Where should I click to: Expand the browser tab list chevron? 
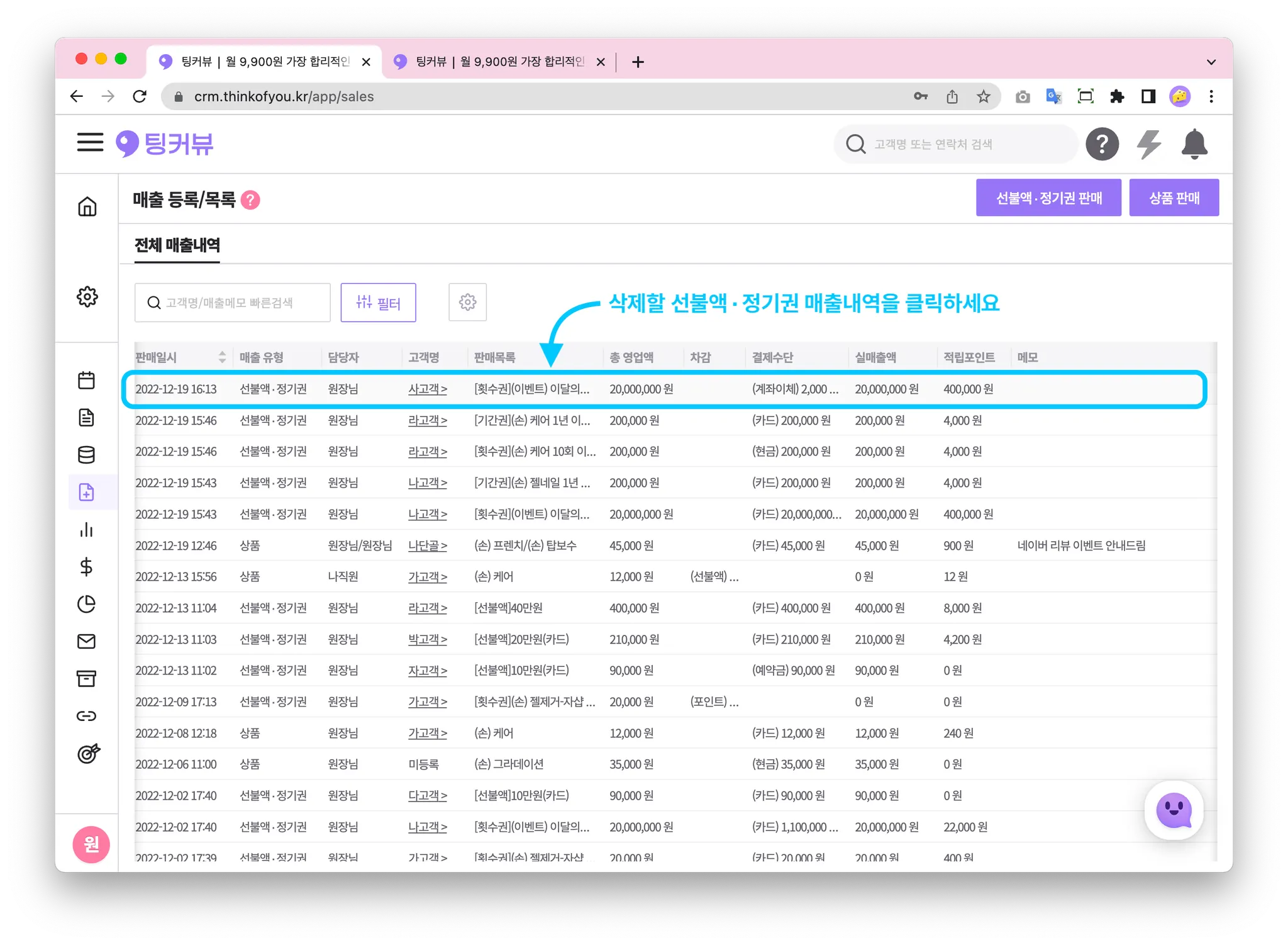(x=1211, y=62)
